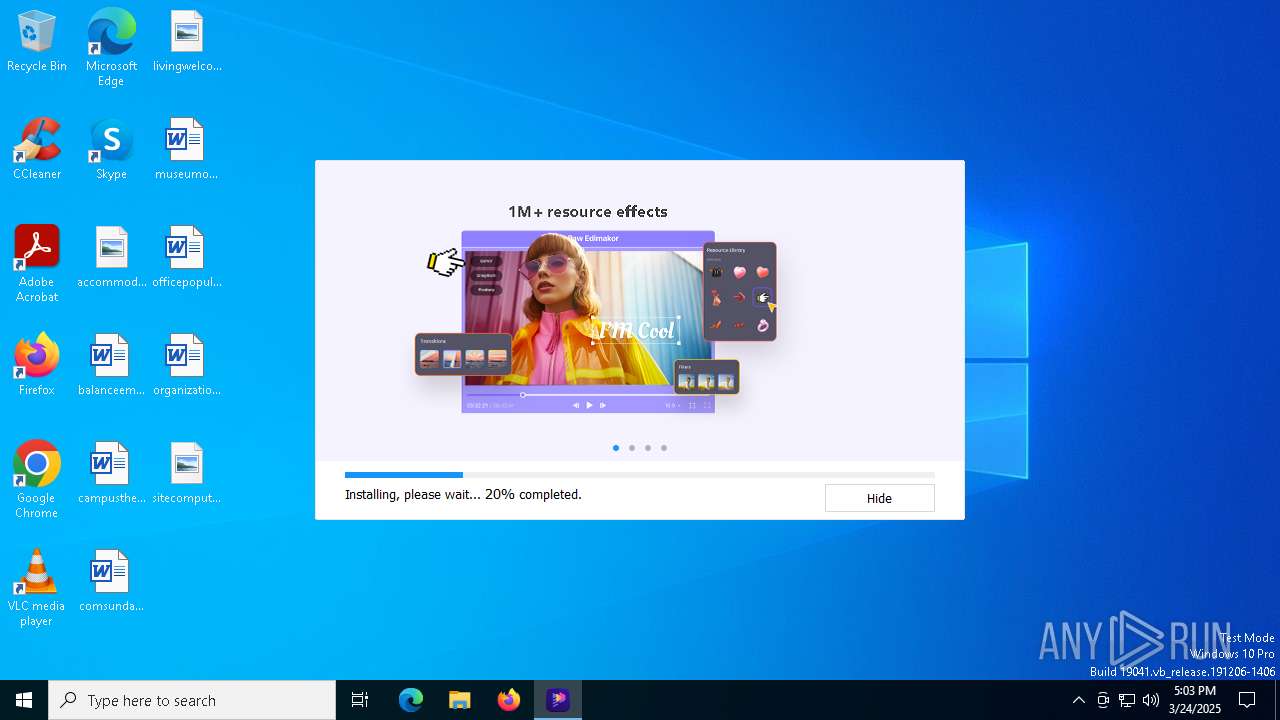Open Adobe Acrobat desktop shortcut

[x=37, y=264]
